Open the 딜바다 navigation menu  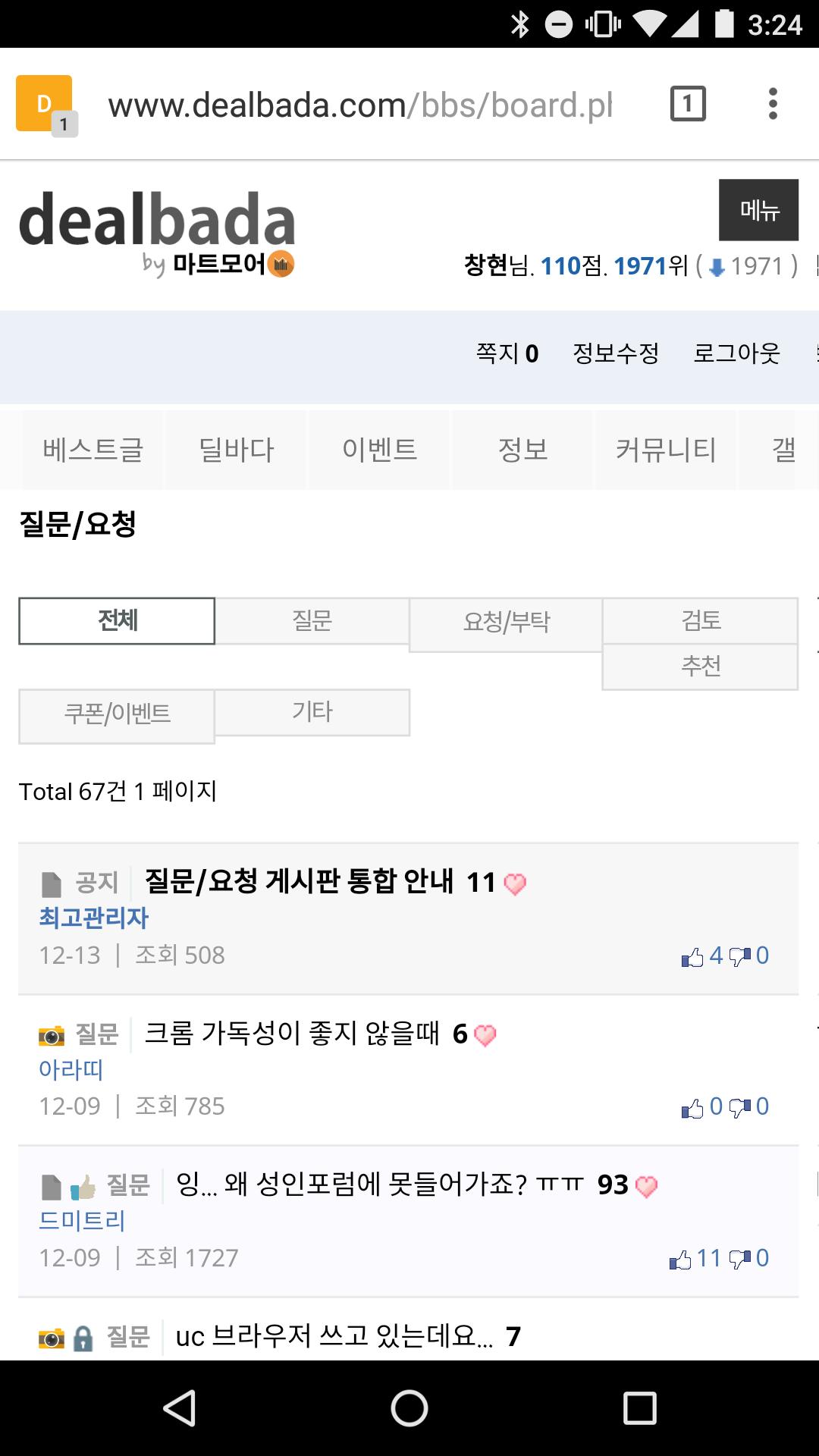click(x=236, y=450)
